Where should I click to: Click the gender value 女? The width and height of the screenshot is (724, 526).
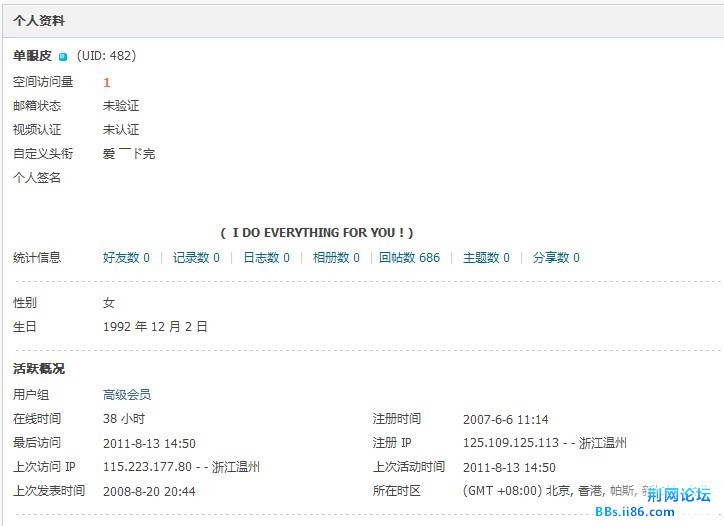[109, 303]
